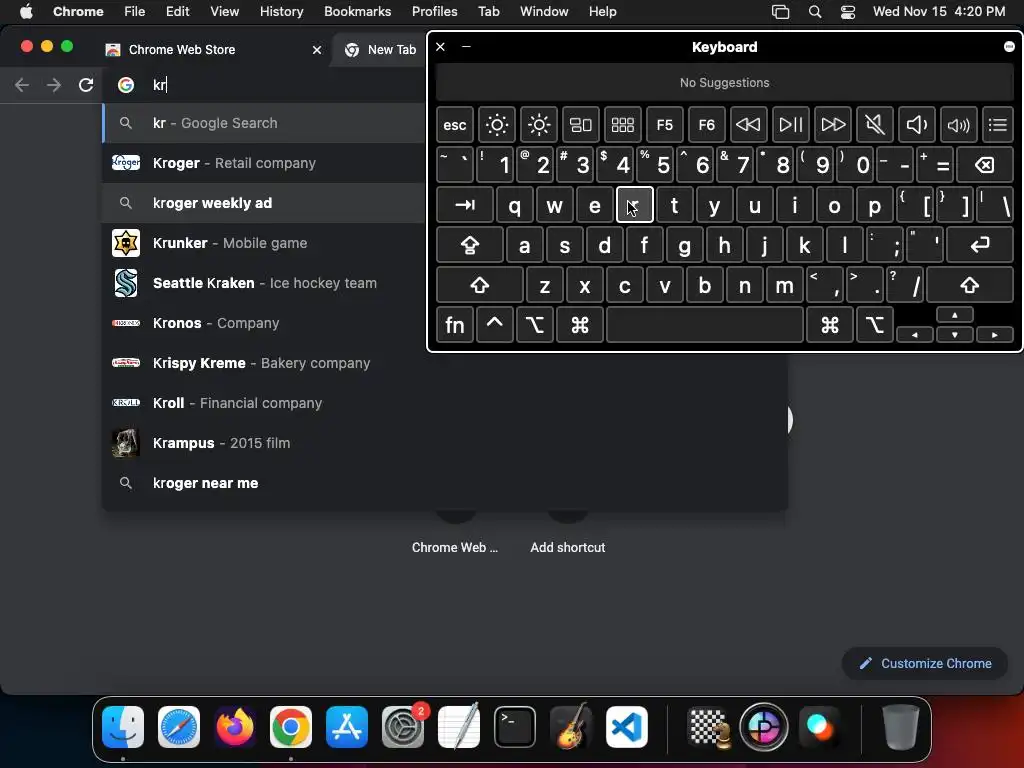Open the Profiles menu
Viewport: 1024px width, 768px height.
pos(434,11)
